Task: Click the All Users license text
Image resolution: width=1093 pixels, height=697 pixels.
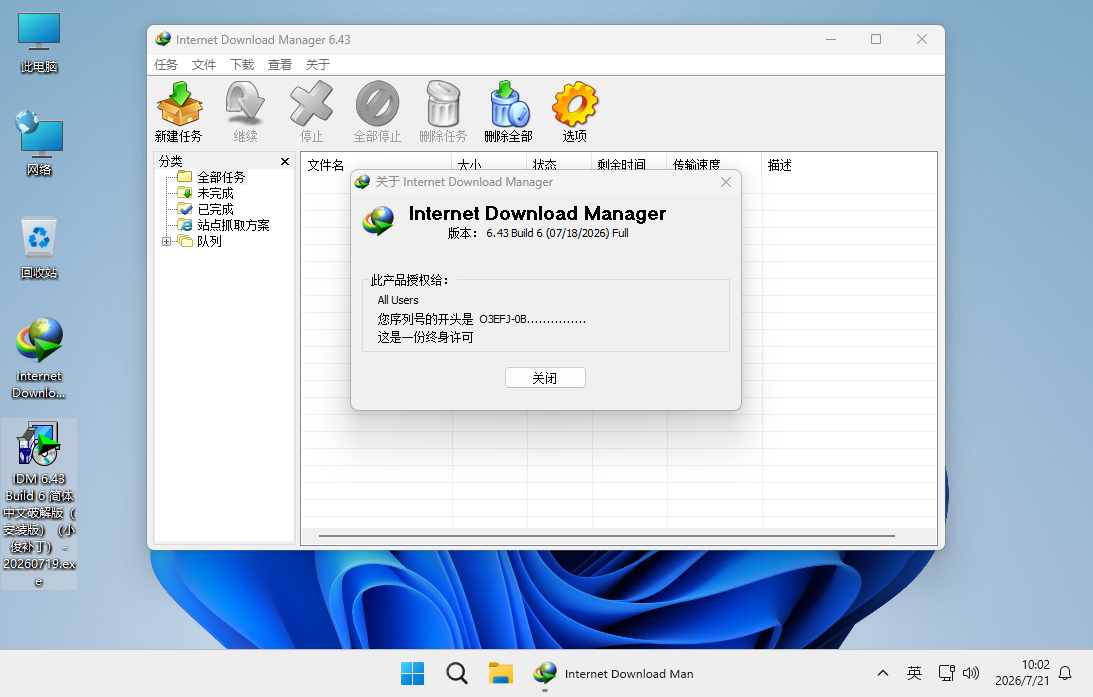Action: (398, 300)
